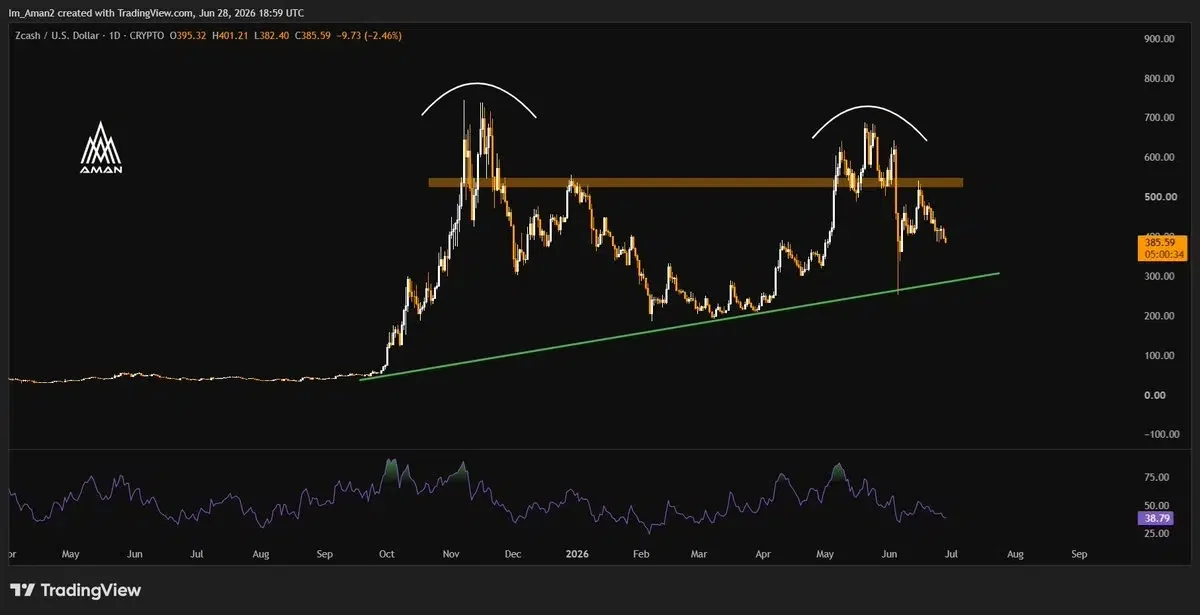Select the green ascending trendline
Viewport: 1200px width, 615px height.
click(680, 326)
